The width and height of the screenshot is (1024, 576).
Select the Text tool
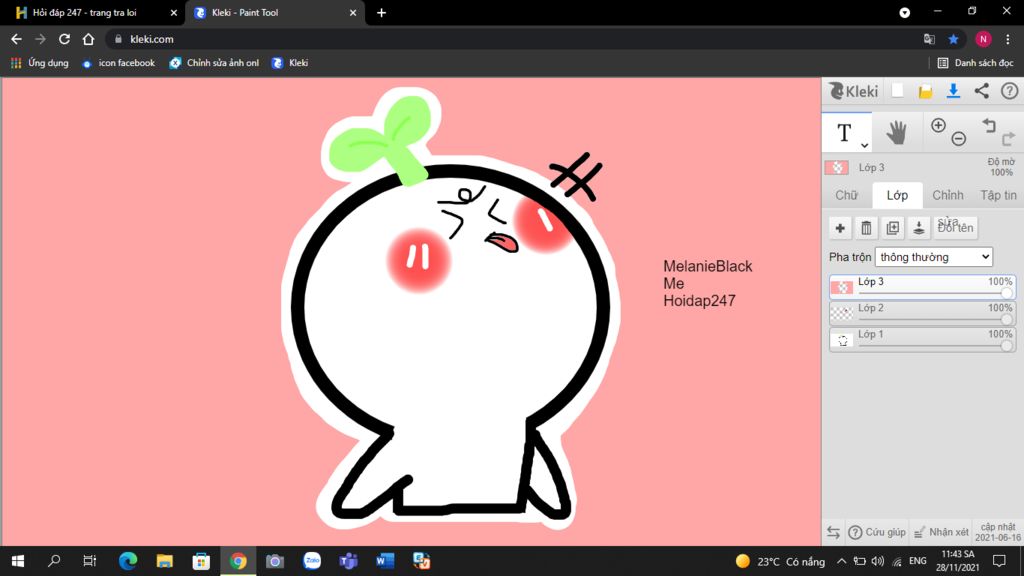click(x=844, y=133)
